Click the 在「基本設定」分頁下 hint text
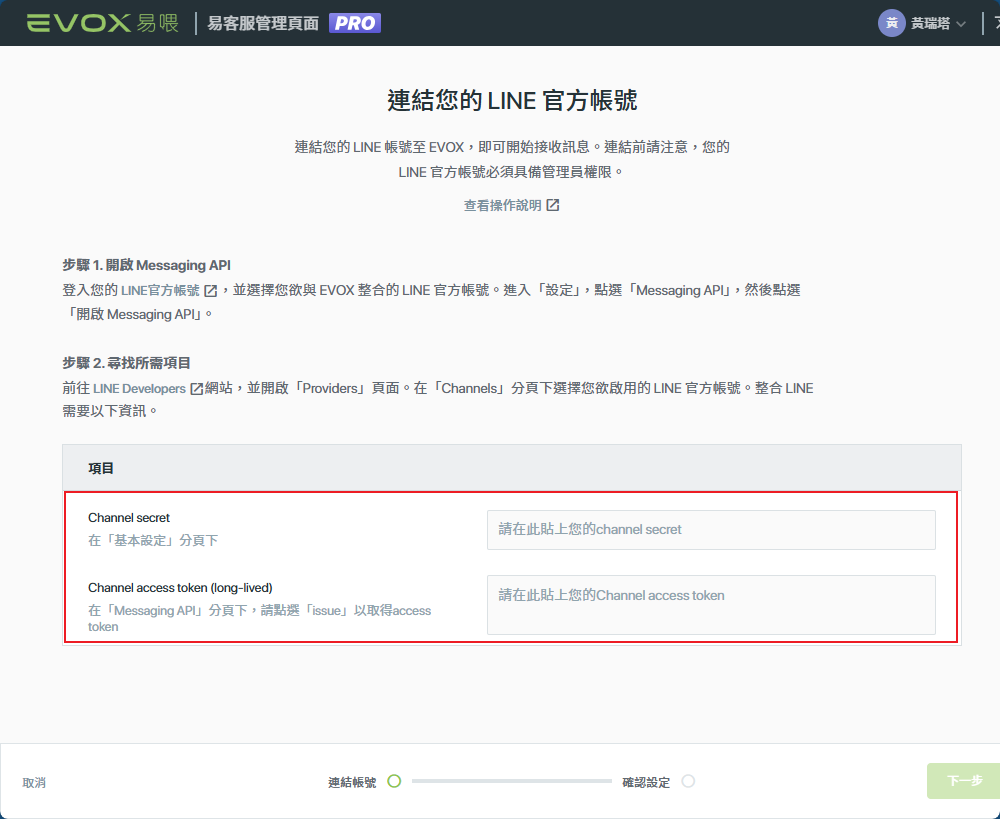Image resolution: width=1000 pixels, height=819 pixels. click(153, 540)
